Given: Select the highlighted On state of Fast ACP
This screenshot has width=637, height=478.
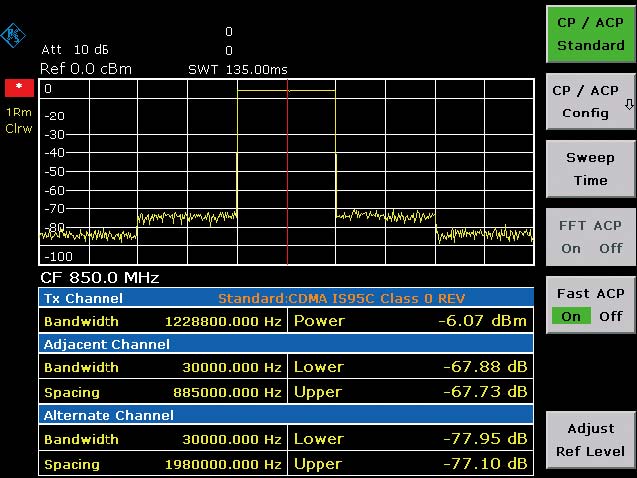Looking at the screenshot, I should (x=571, y=316).
